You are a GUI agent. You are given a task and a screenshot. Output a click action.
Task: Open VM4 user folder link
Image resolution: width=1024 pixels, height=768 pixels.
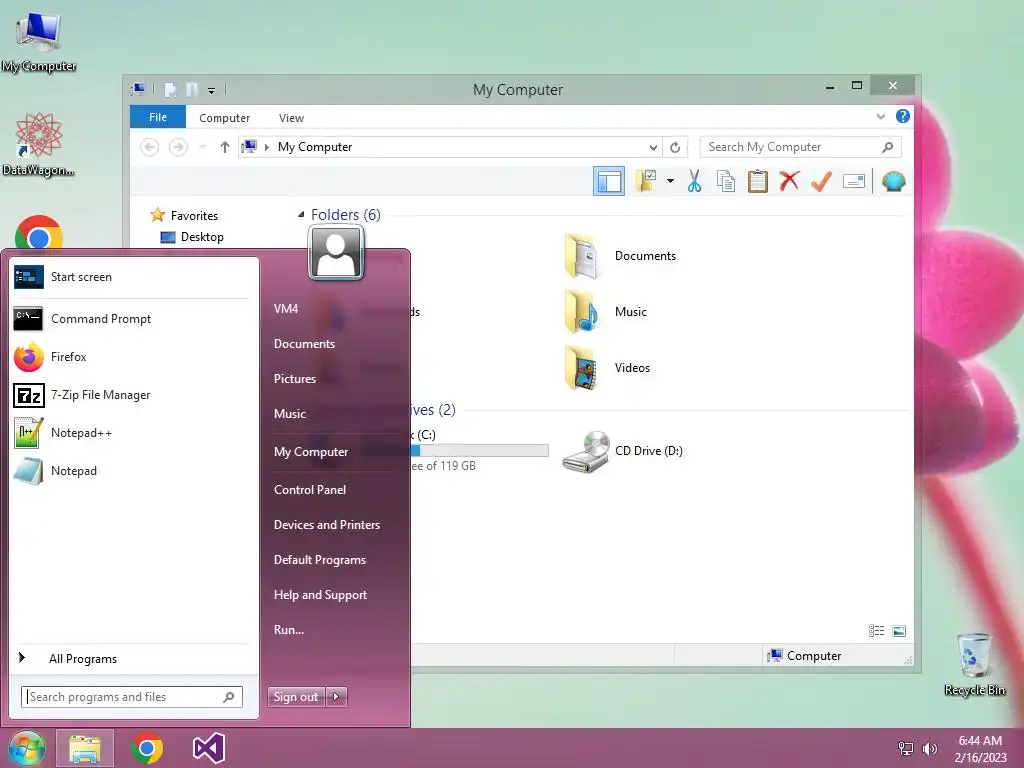285,309
